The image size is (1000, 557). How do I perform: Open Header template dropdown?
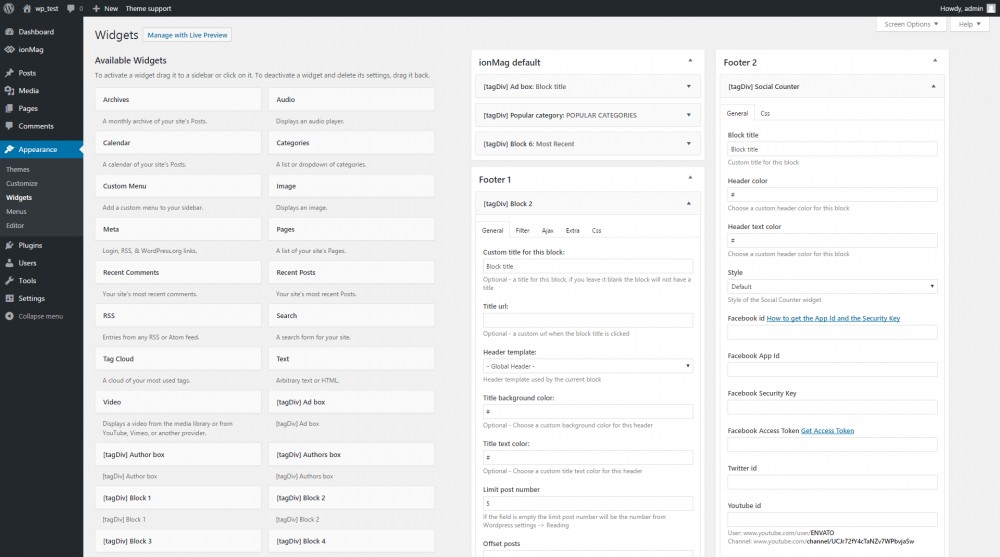pos(588,366)
